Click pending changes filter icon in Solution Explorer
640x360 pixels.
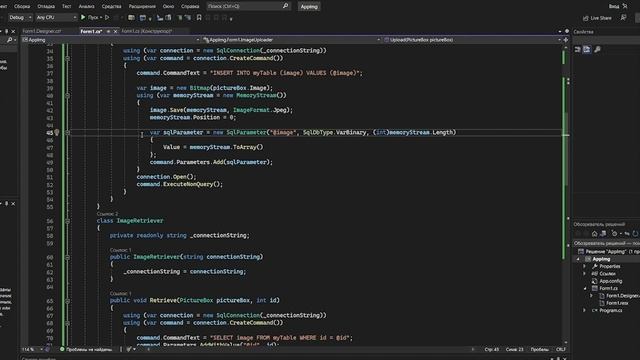[x=615, y=233]
